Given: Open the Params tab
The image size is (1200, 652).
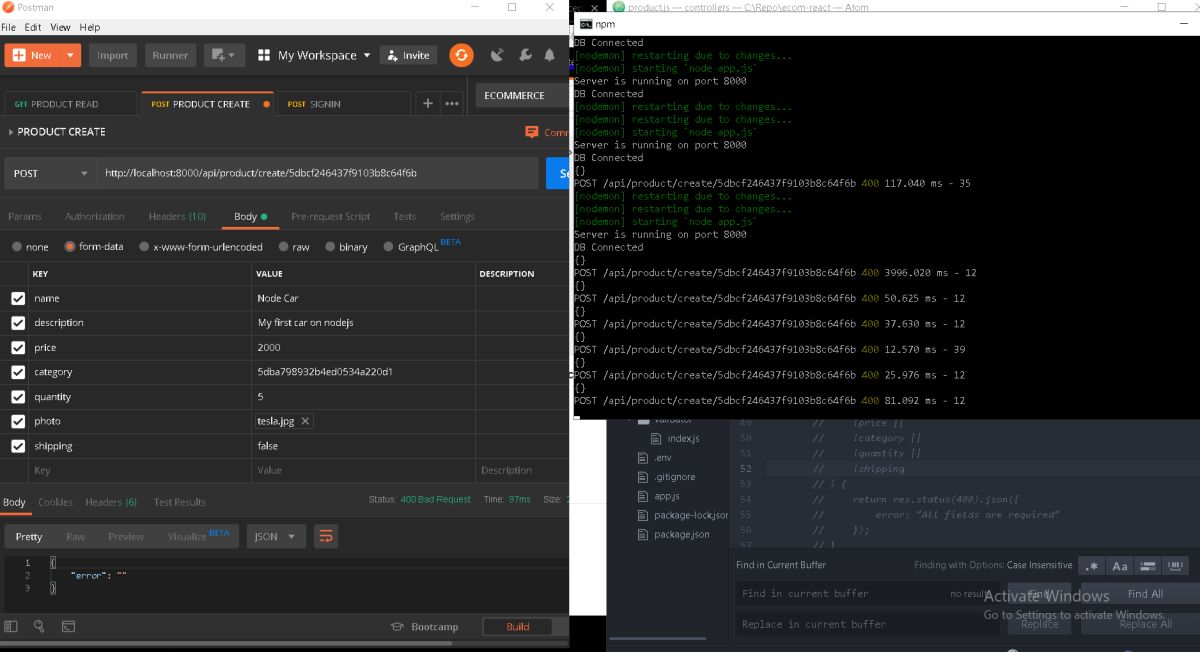Looking at the screenshot, I should pos(25,216).
